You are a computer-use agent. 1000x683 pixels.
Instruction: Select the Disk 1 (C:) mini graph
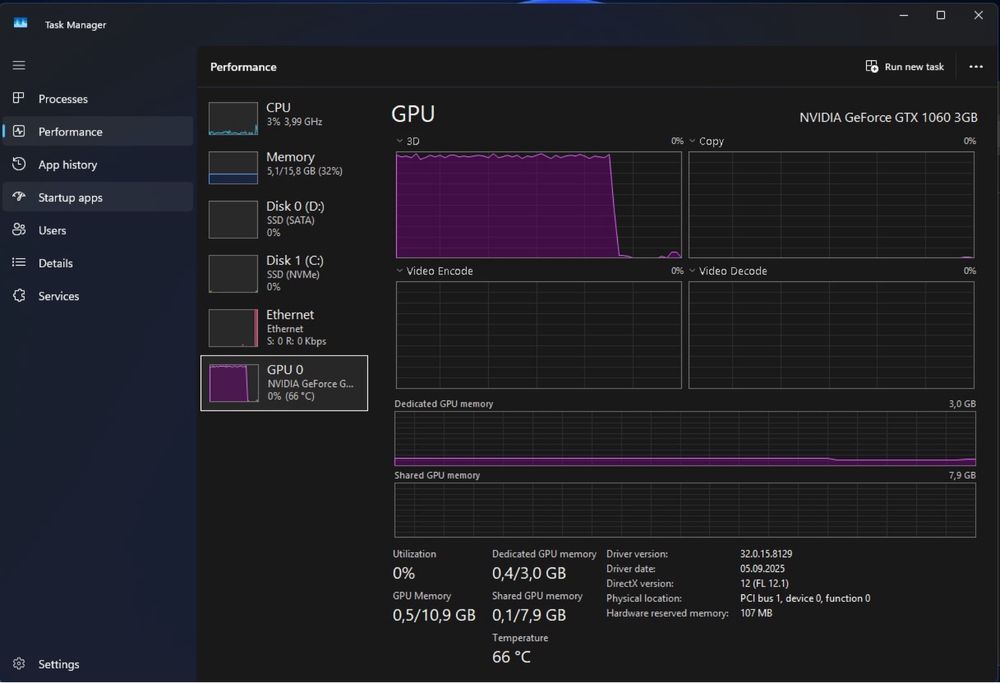click(x=233, y=274)
